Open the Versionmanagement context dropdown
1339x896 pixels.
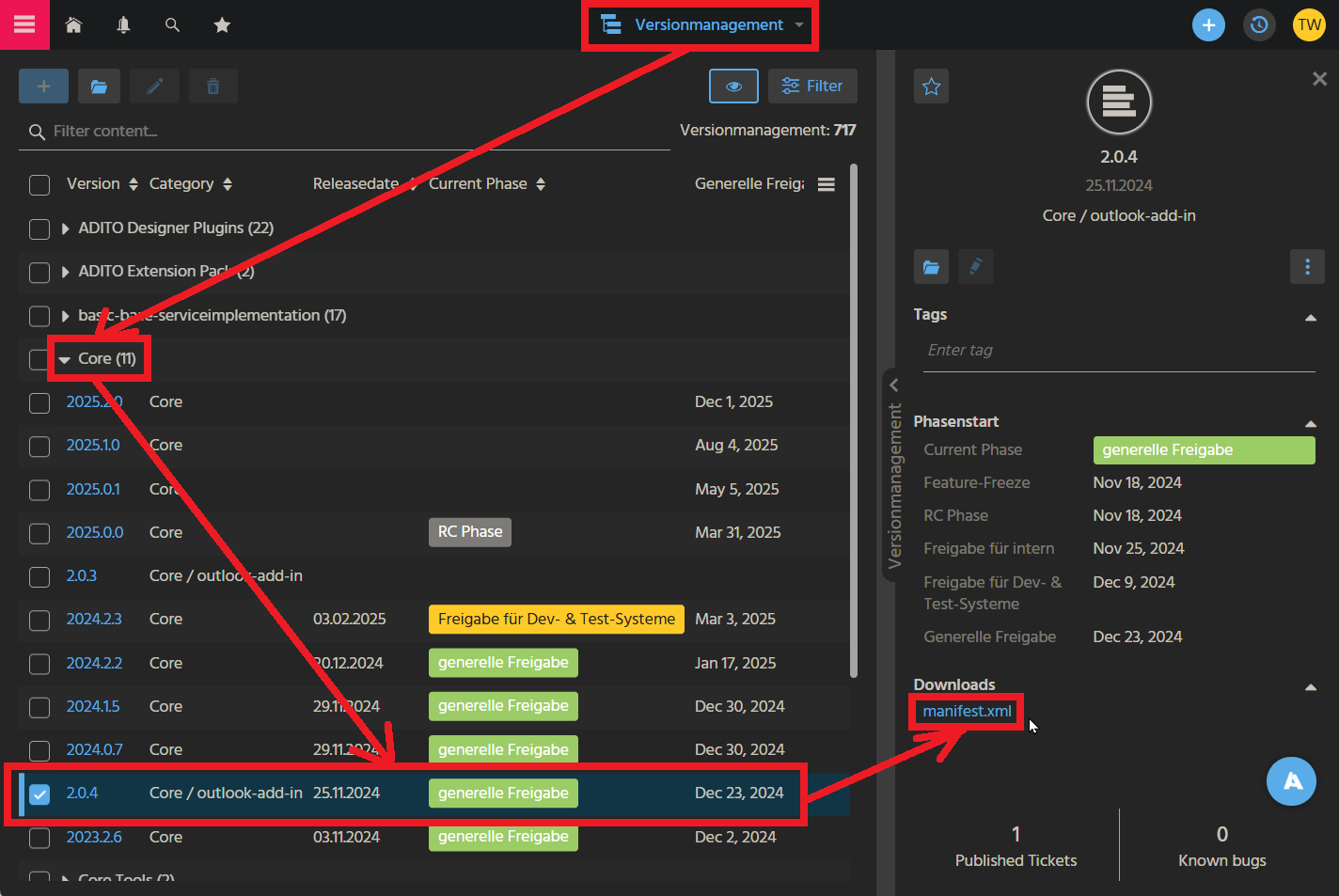(x=701, y=25)
